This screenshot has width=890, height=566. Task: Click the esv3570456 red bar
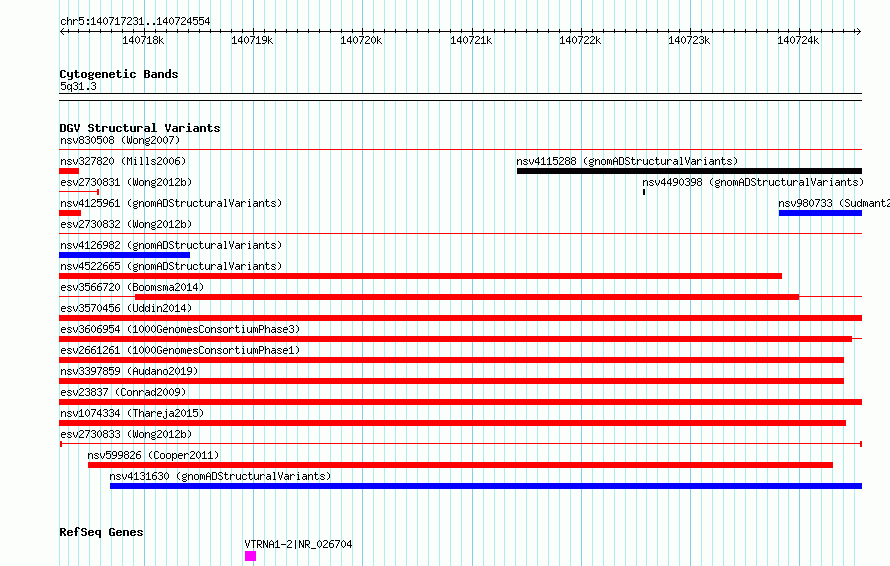(460, 318)
